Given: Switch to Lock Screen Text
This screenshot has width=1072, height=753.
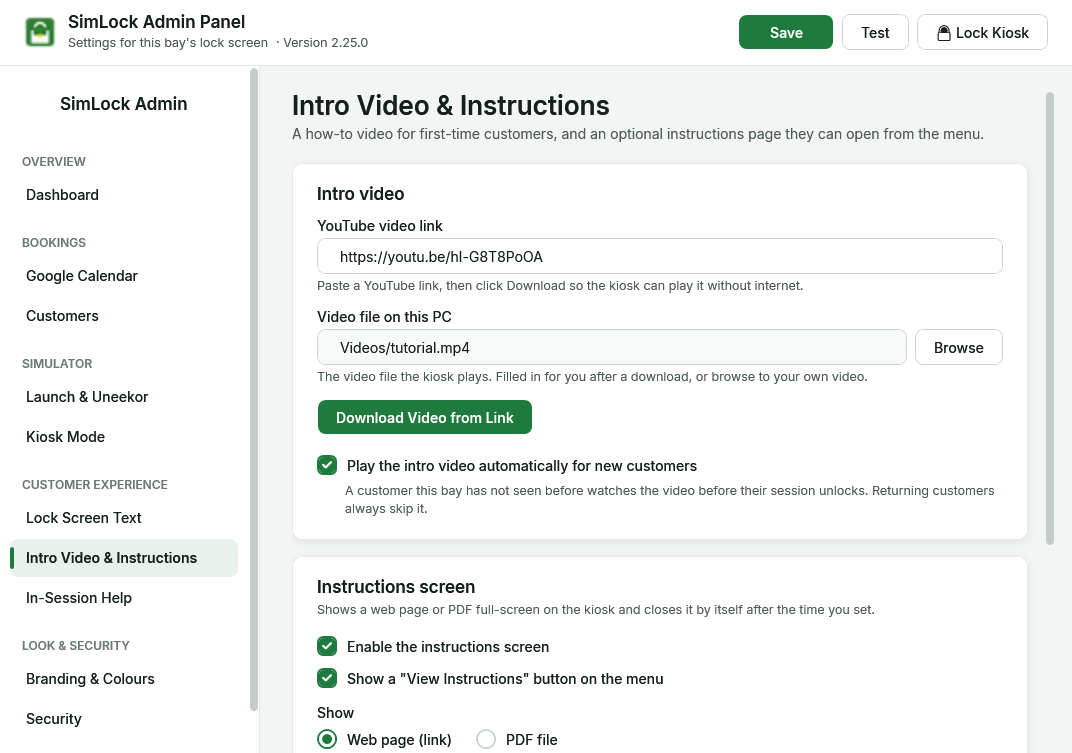Looking at the screenshot, I should tap(124, 518).
